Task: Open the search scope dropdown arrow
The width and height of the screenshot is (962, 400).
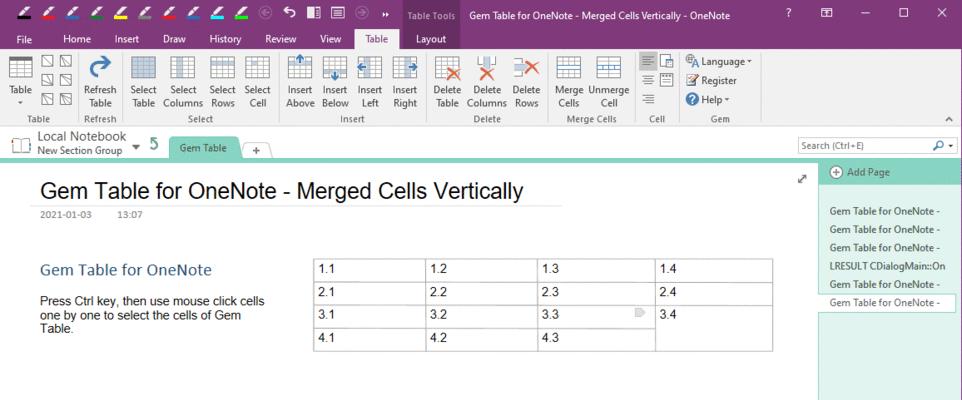Action: point(951,146)
